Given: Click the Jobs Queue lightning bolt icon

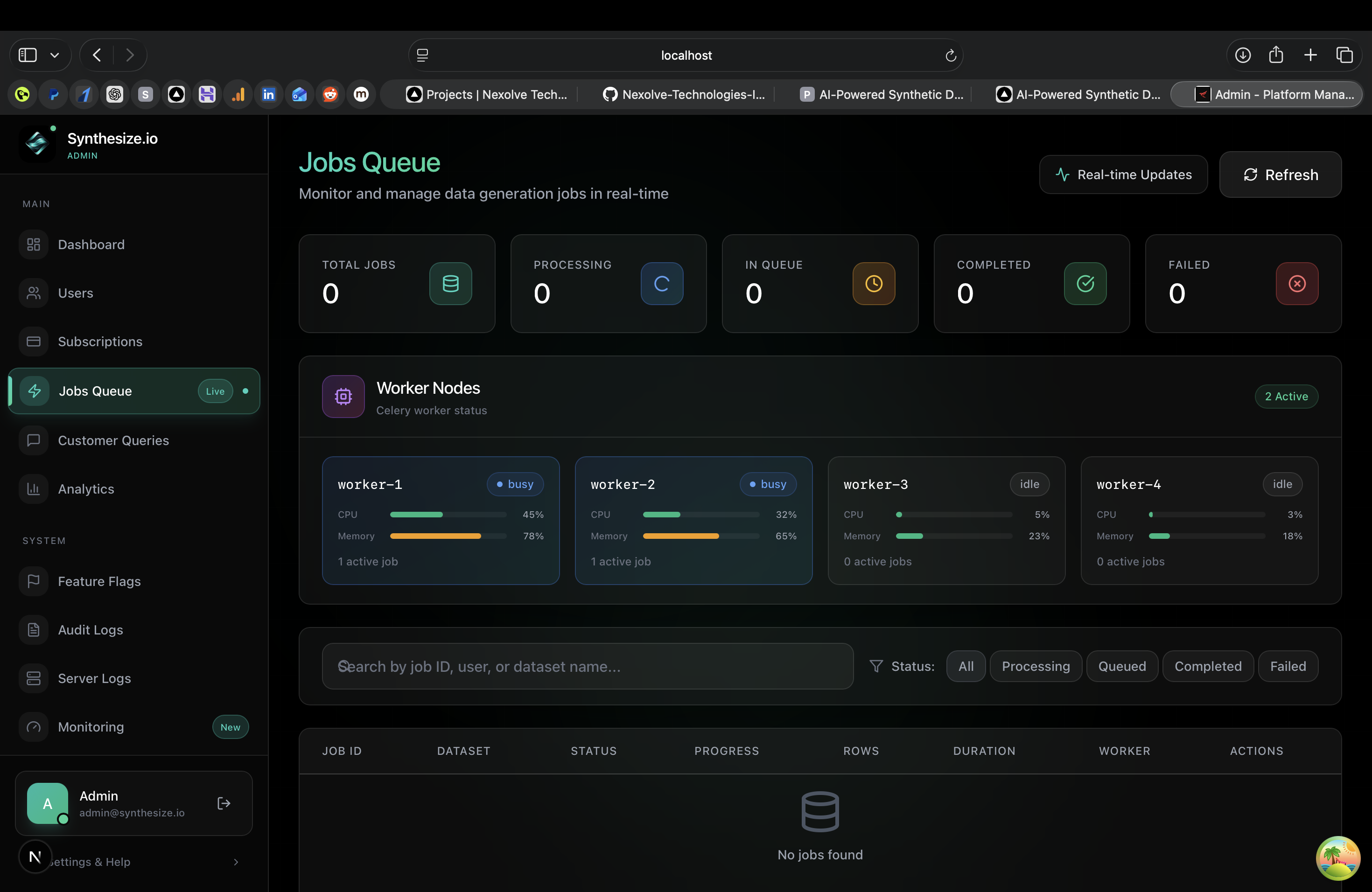Looking at the screenshot, I should coord(35,390).
